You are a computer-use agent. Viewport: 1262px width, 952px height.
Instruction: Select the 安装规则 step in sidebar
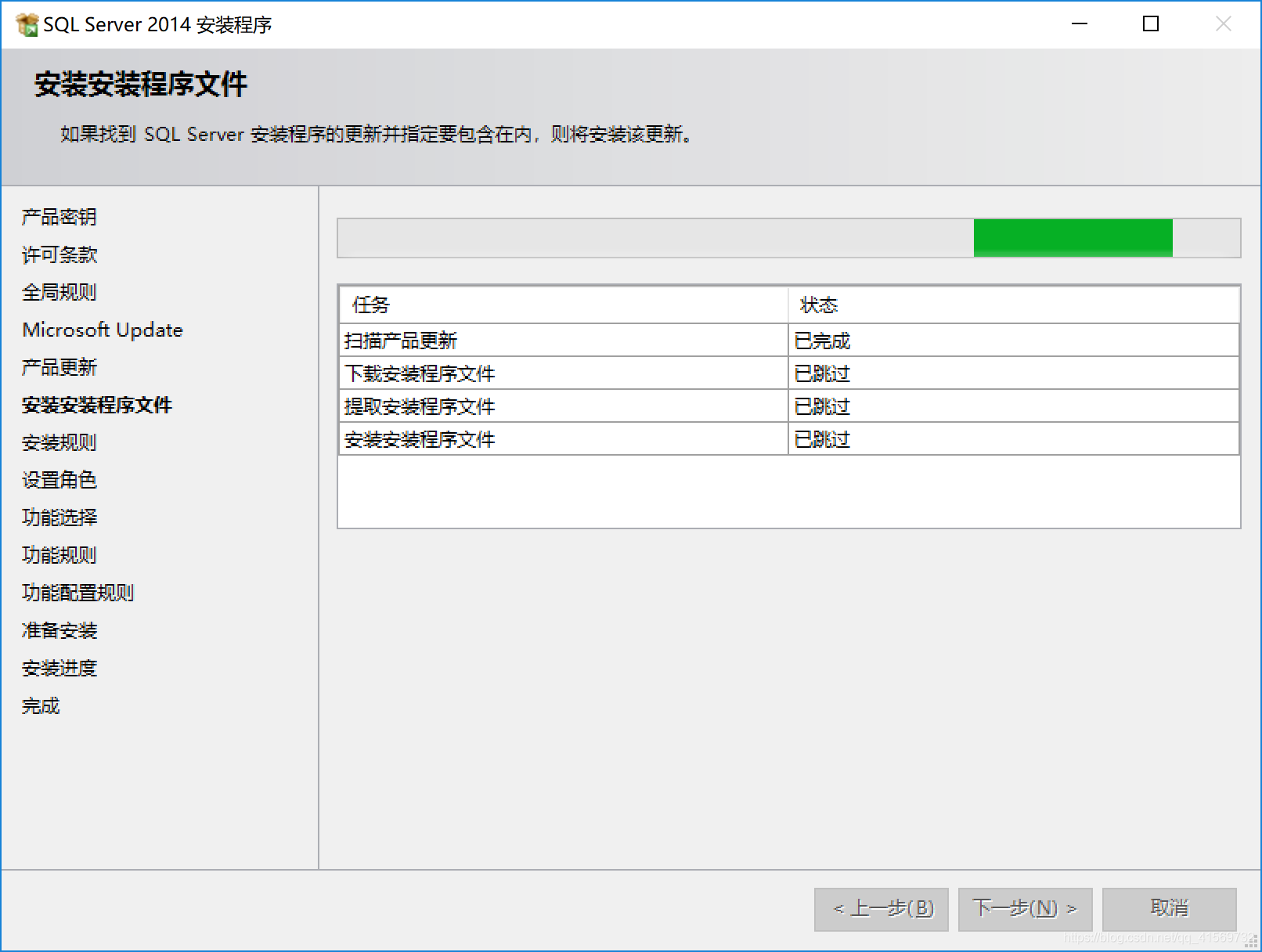click(x=59, y=442)
